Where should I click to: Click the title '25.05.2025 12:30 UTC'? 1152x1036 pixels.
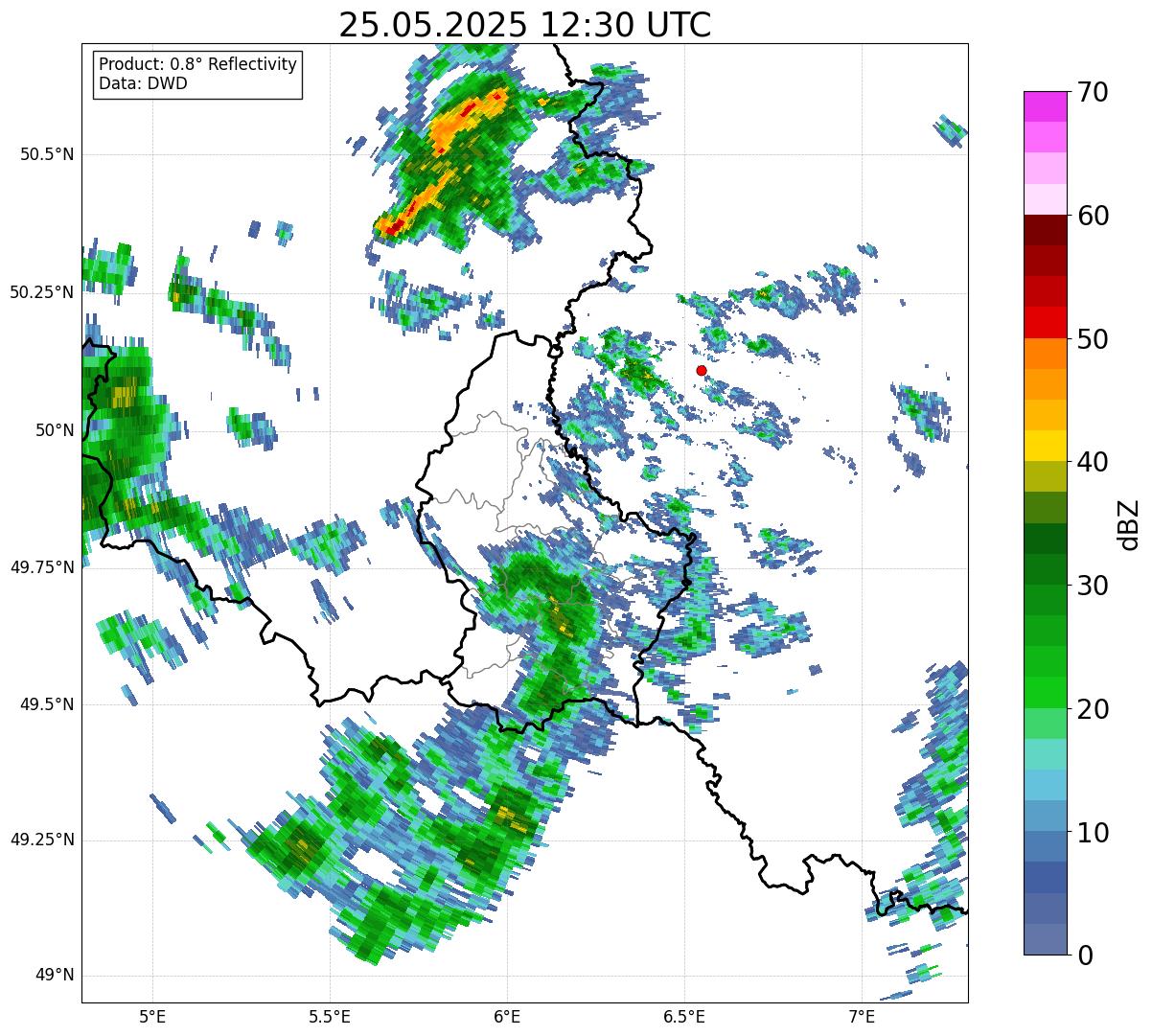(x=524, y=25)
